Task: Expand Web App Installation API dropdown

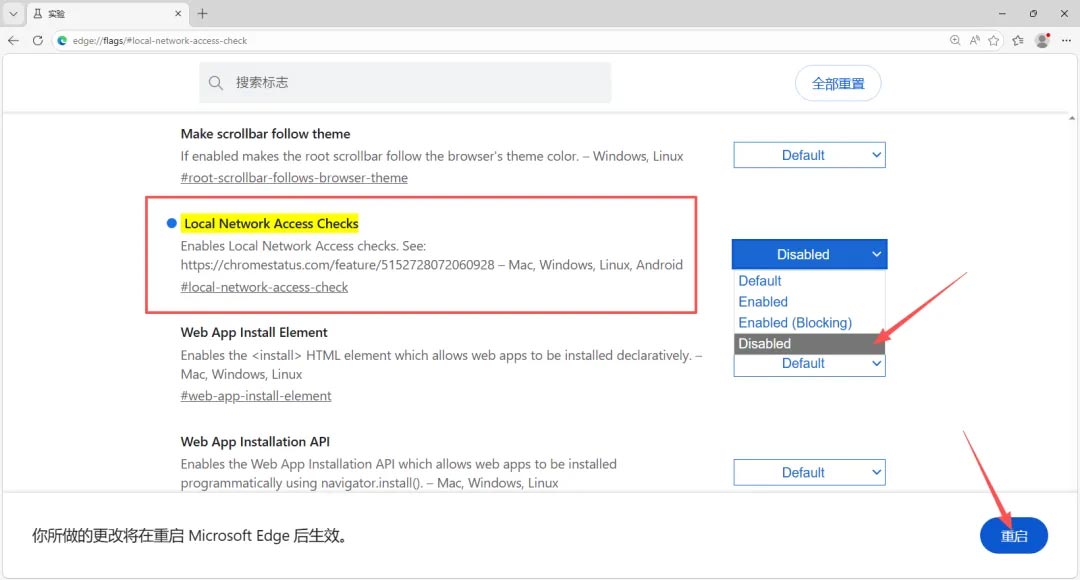Action: click(809, 473)
